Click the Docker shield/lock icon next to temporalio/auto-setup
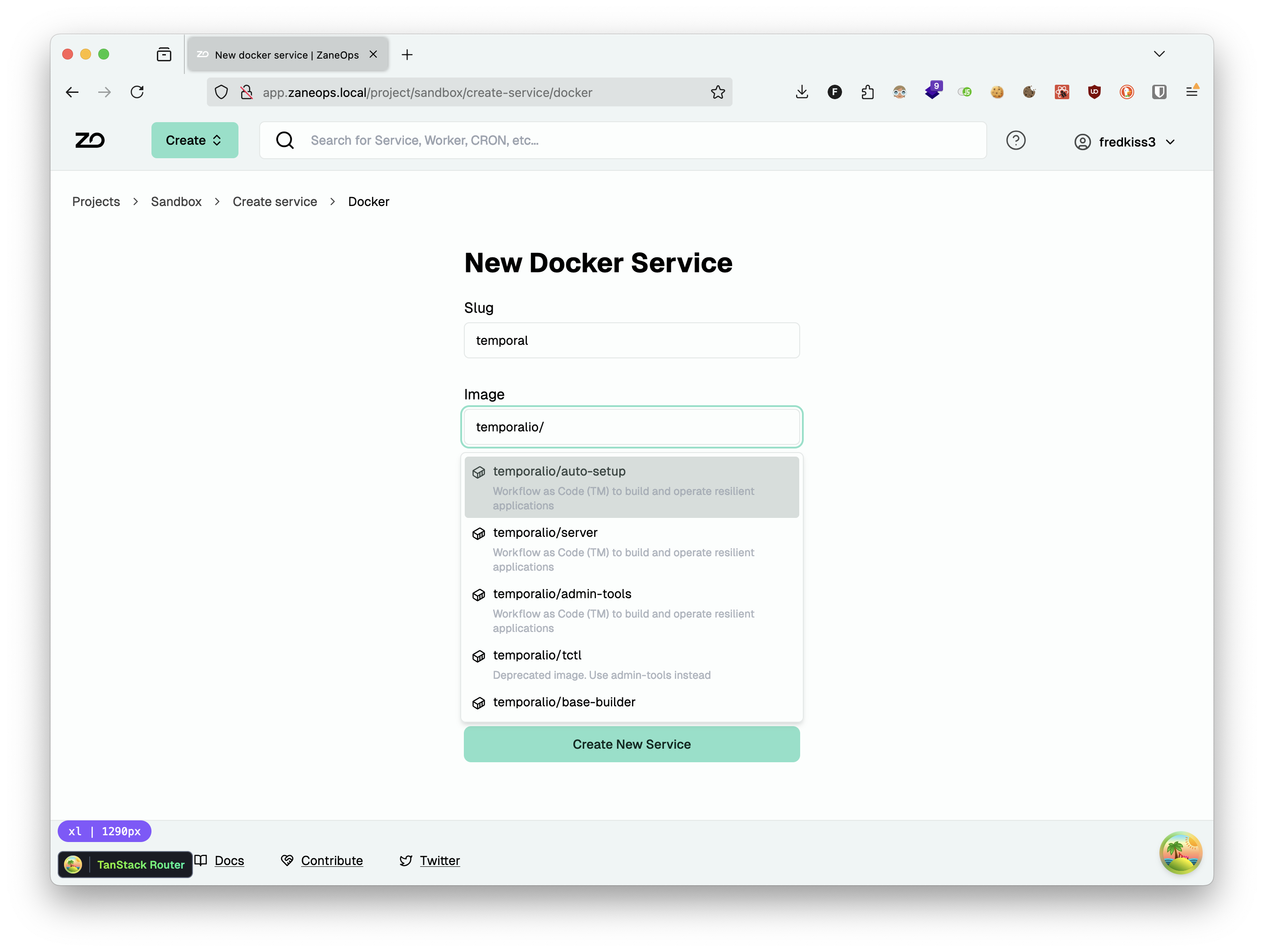Image resolution: width=1264 pixels, height=952 pixels. point(480,472)
